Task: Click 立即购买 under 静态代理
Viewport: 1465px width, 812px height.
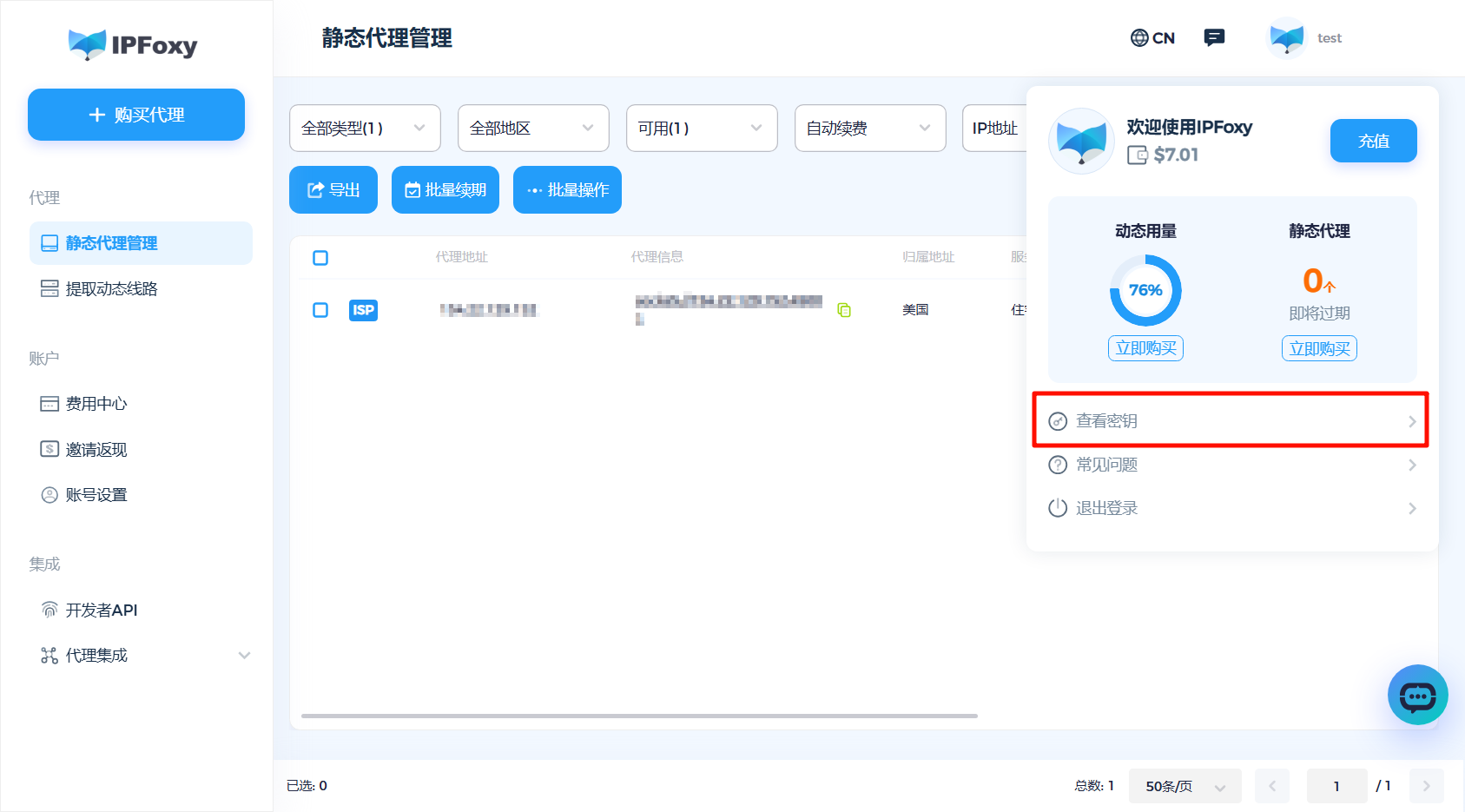Action: (1319, 347)
